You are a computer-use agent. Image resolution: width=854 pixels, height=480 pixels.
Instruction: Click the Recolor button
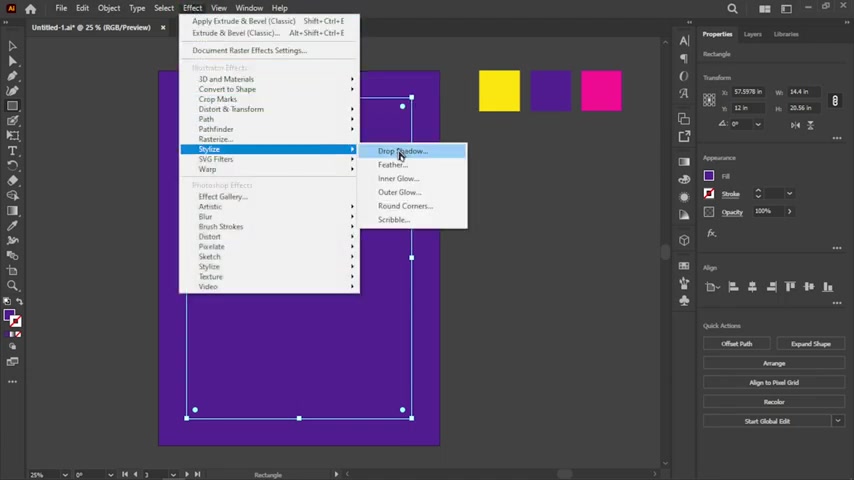tap(774, 402)
